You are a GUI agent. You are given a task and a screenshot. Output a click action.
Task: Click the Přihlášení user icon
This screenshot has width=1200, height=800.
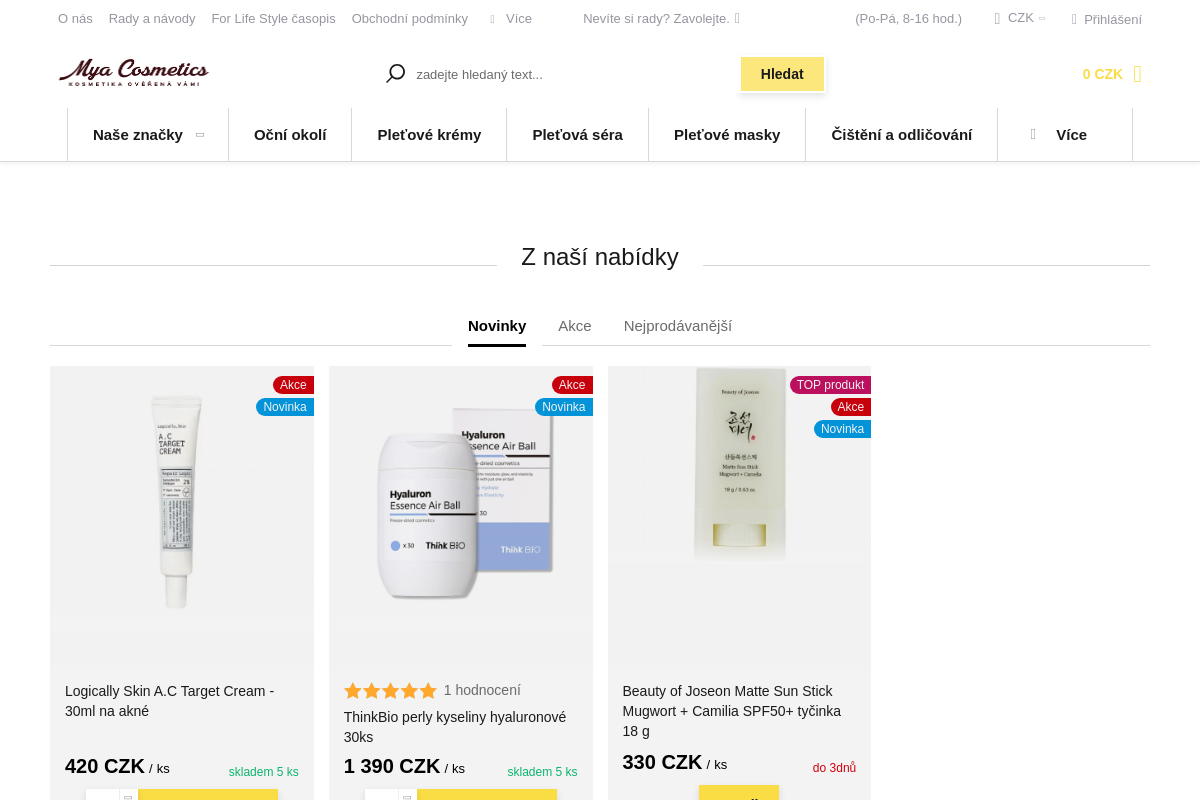(x=1074, y=19)
